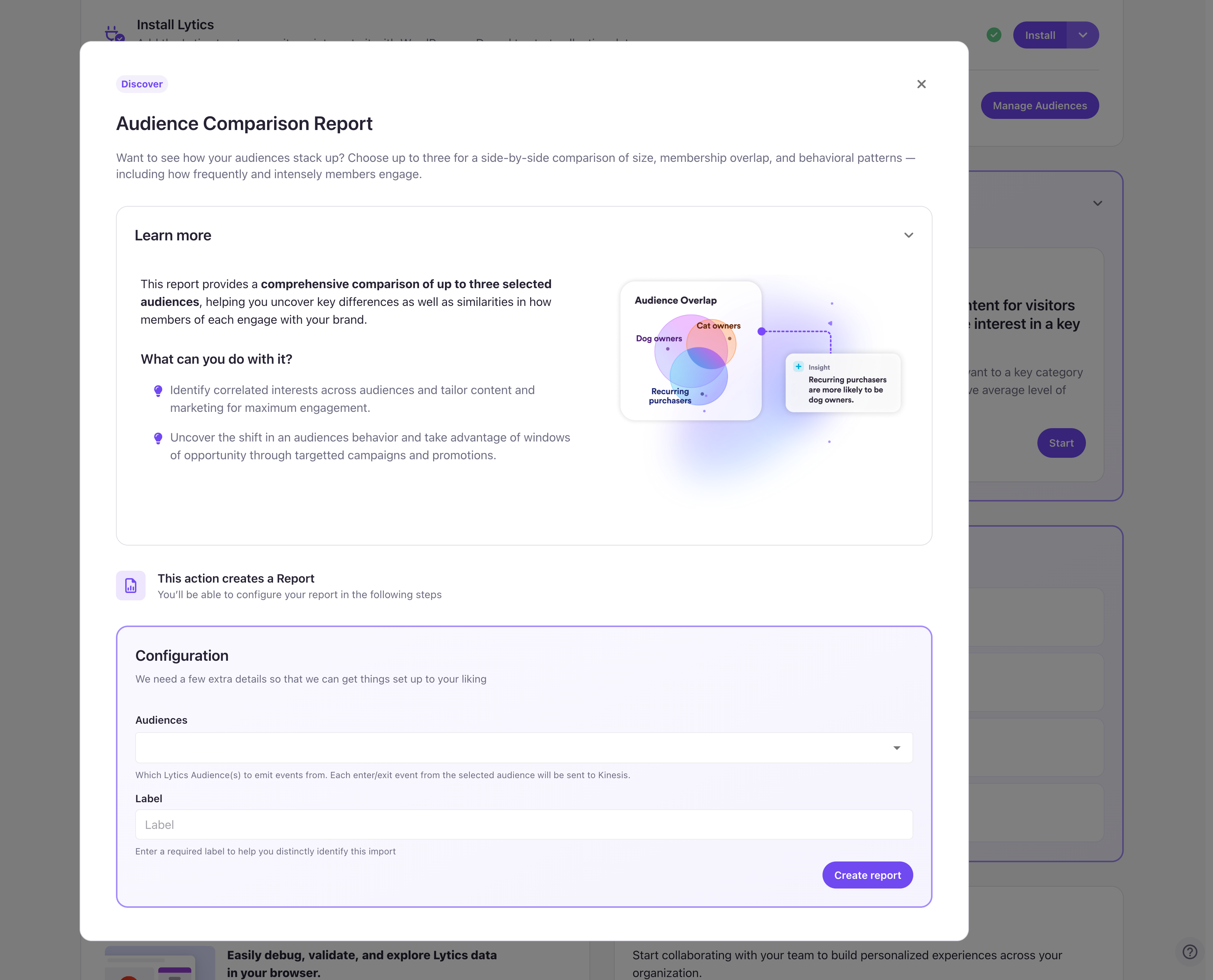This screenshot has height=980, width=1213.
Task: Click the Discover tag badge
Action: pos(142,84)
